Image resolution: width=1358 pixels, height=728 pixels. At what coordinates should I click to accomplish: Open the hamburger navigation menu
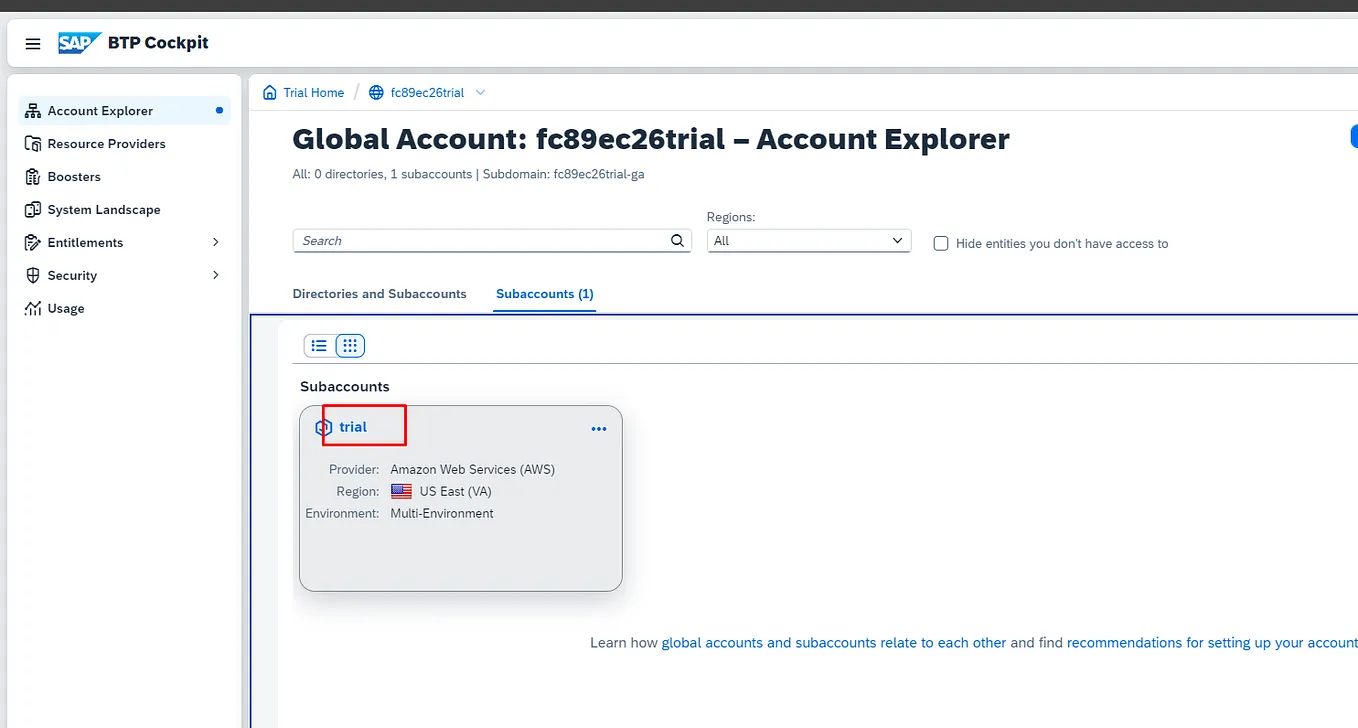coord(33,44)
